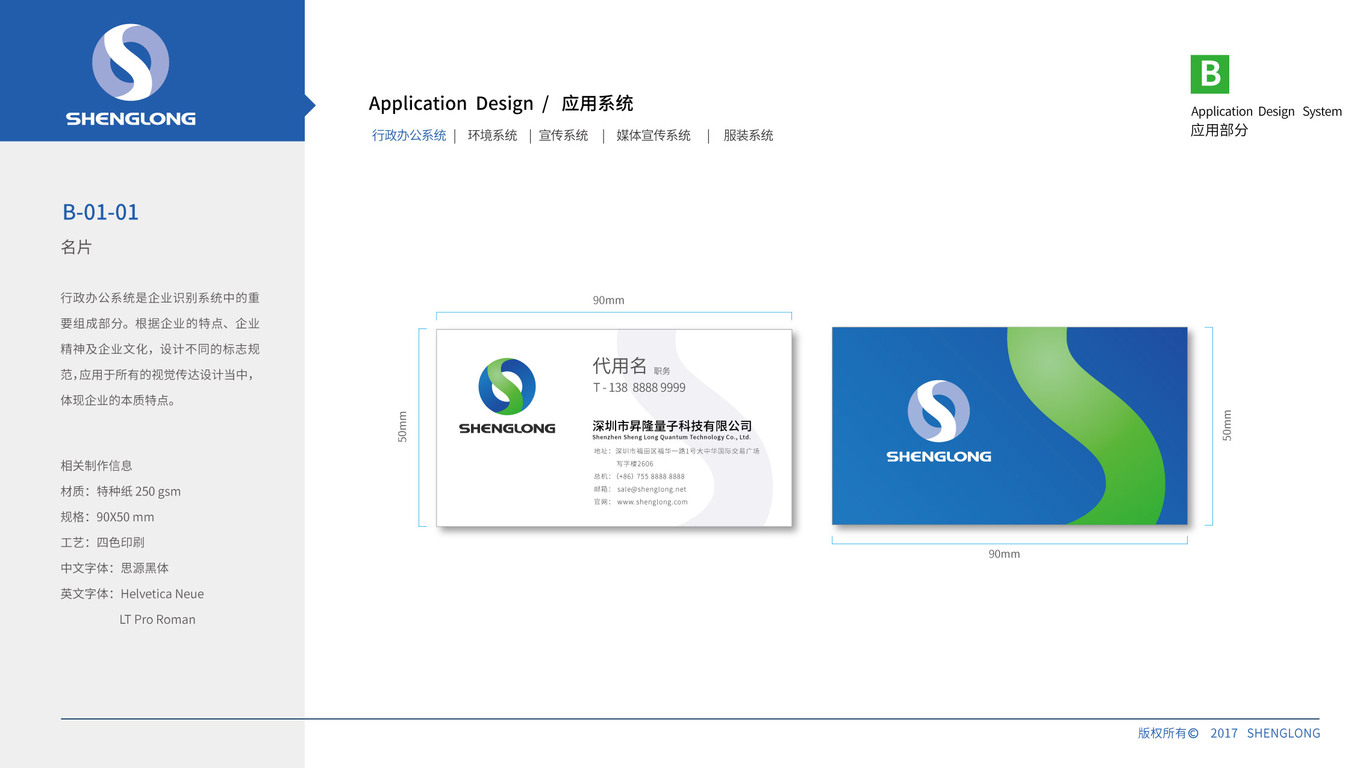The height and width of the screenshot is (768, 1366).
Task: Click the 版权所有© 2017 SHENGLONG footer
Action: coord(1229,733)
